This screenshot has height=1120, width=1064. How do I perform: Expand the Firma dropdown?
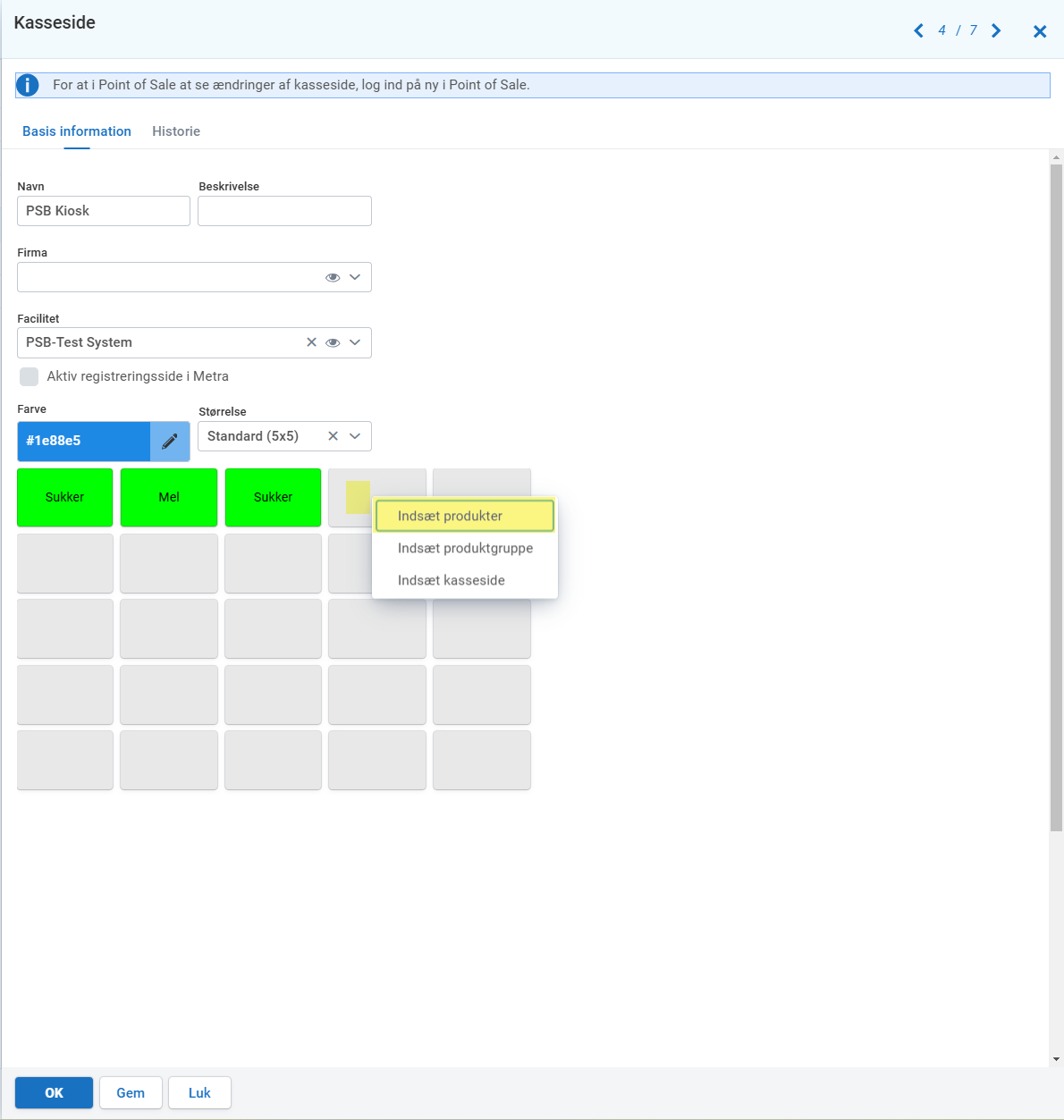pyautogui.click(x=355, y=277)
